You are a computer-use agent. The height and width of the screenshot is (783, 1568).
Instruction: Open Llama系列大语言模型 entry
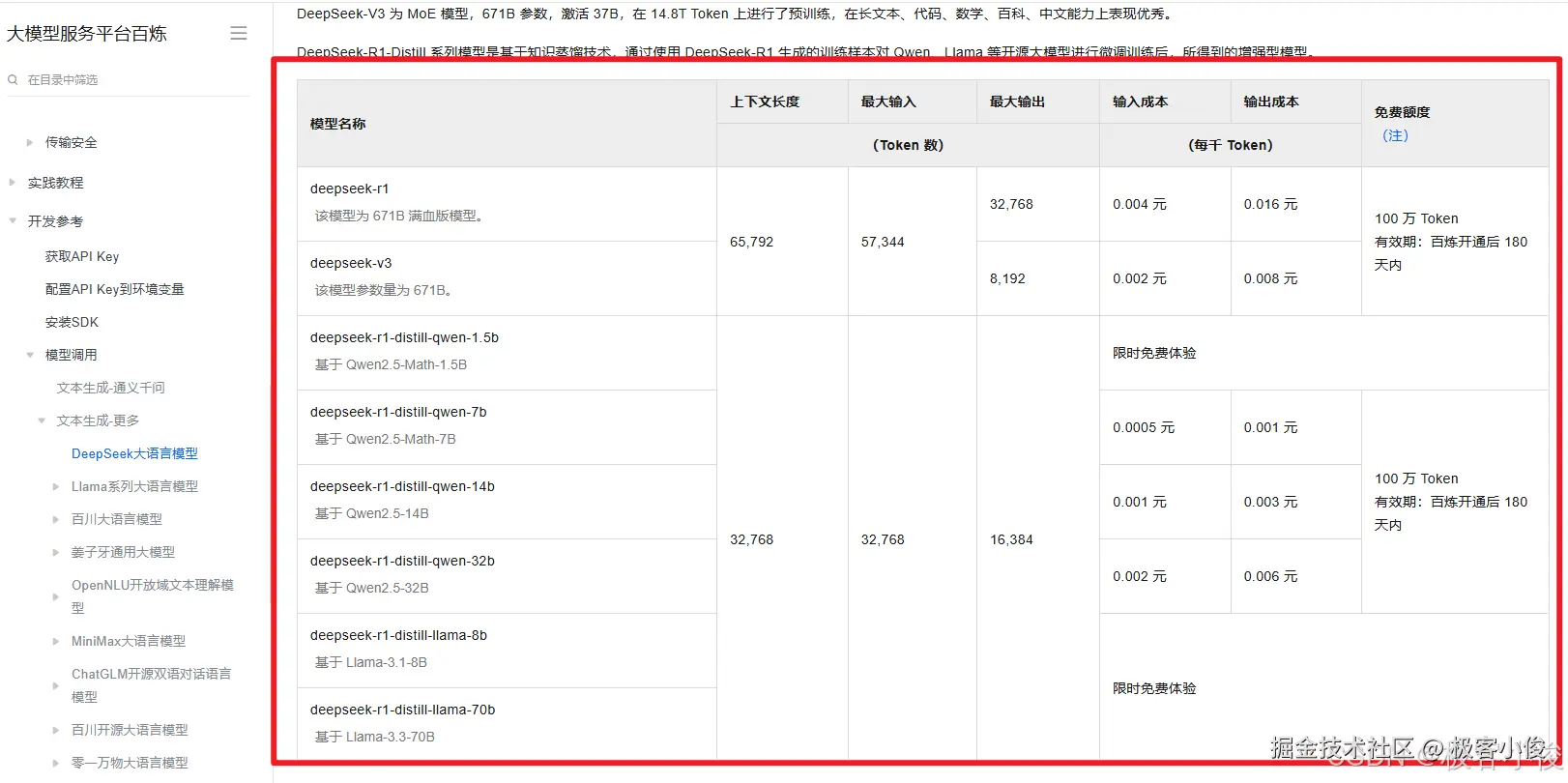coord(134,486)
